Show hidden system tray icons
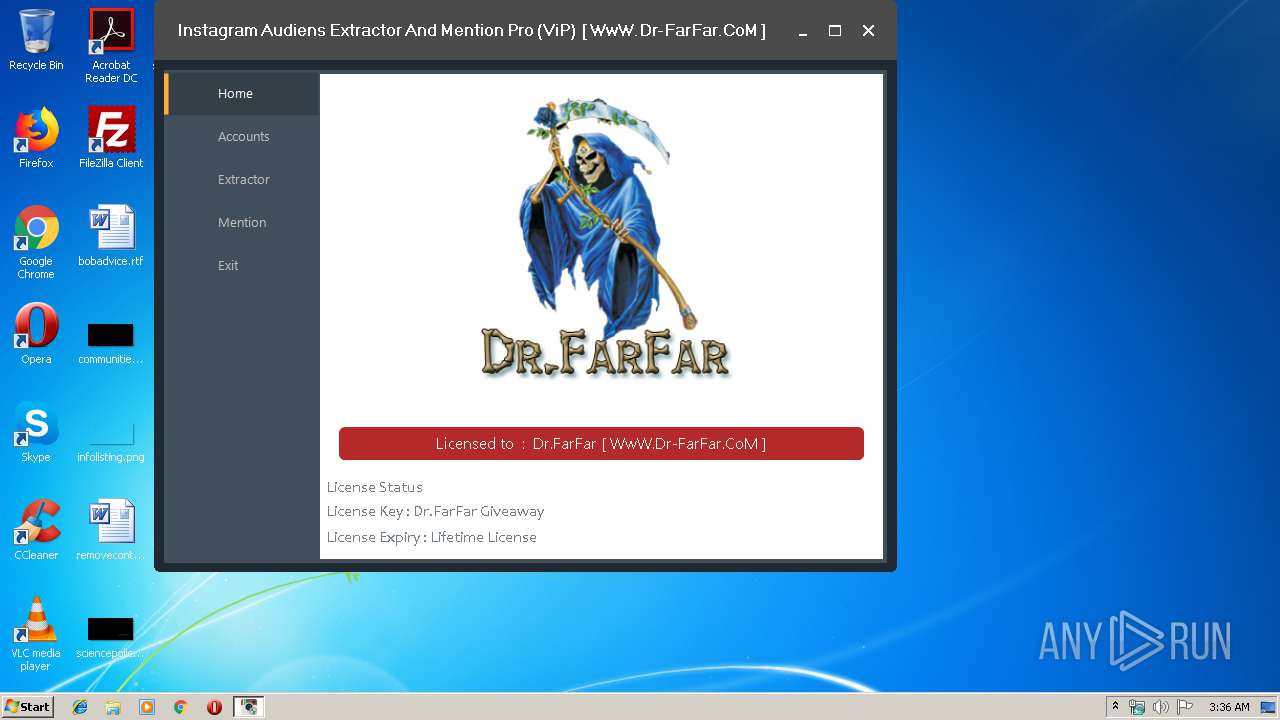 tap(1115, 707)
